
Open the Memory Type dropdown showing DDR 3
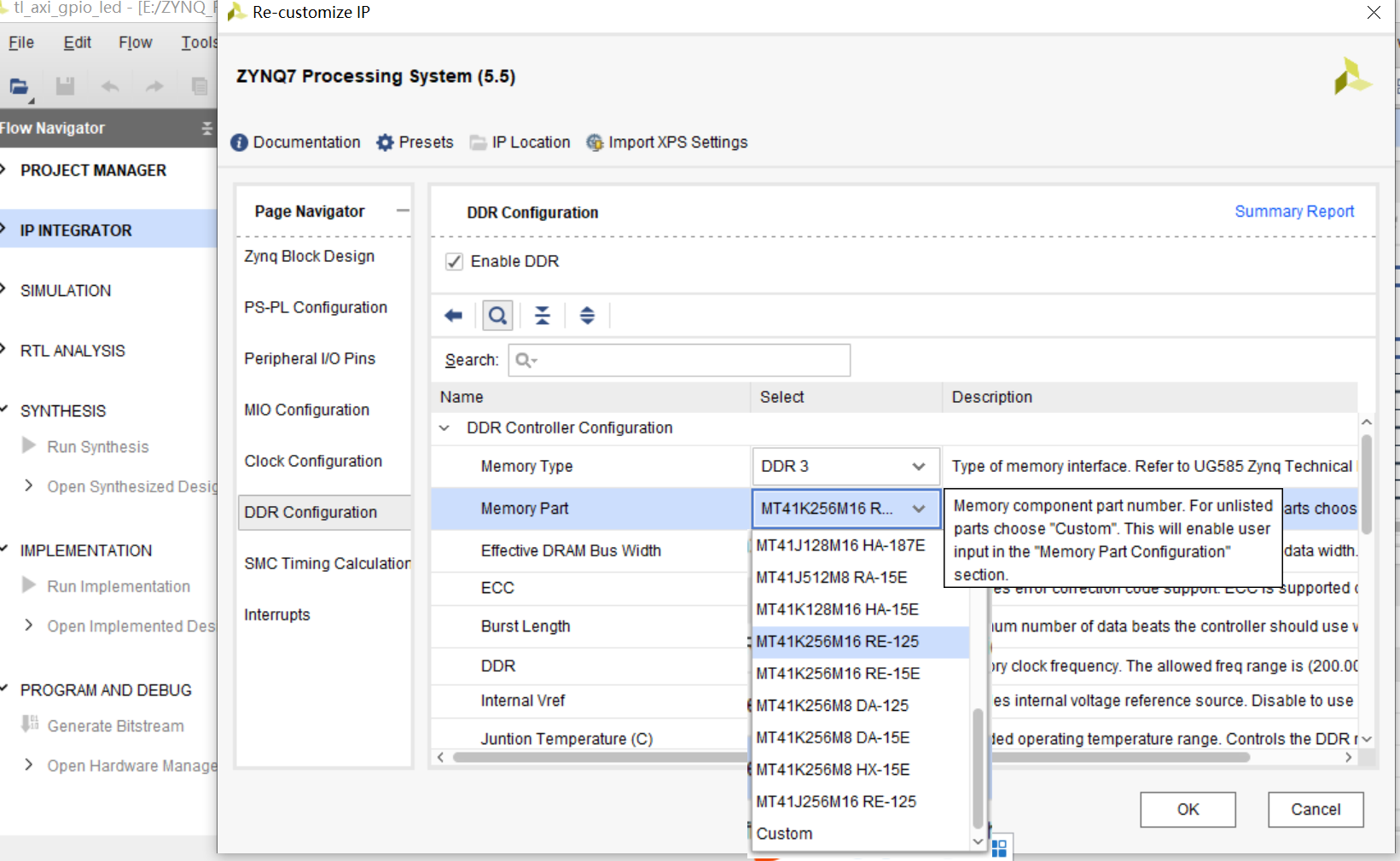(x=845, y=466)
